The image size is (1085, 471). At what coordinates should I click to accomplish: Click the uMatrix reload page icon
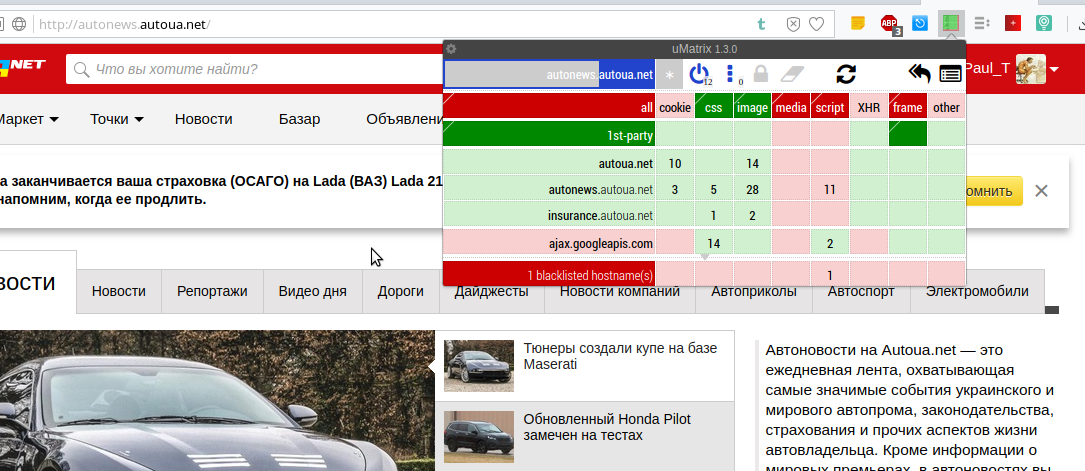[x=846, y=73]
